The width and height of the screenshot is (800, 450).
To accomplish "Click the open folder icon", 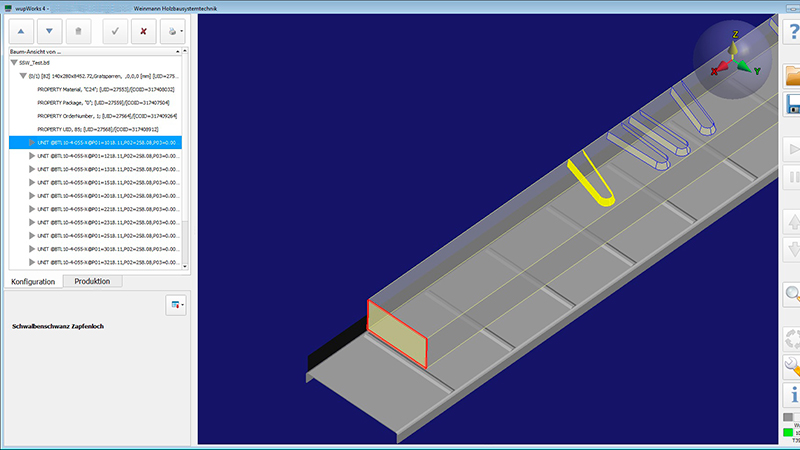I will (793, 76).
